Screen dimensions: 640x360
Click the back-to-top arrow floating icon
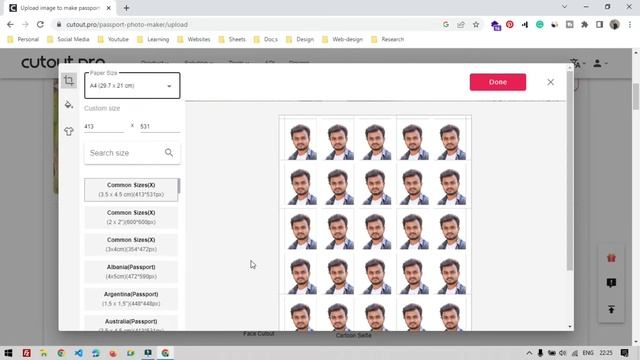point(611,309)
